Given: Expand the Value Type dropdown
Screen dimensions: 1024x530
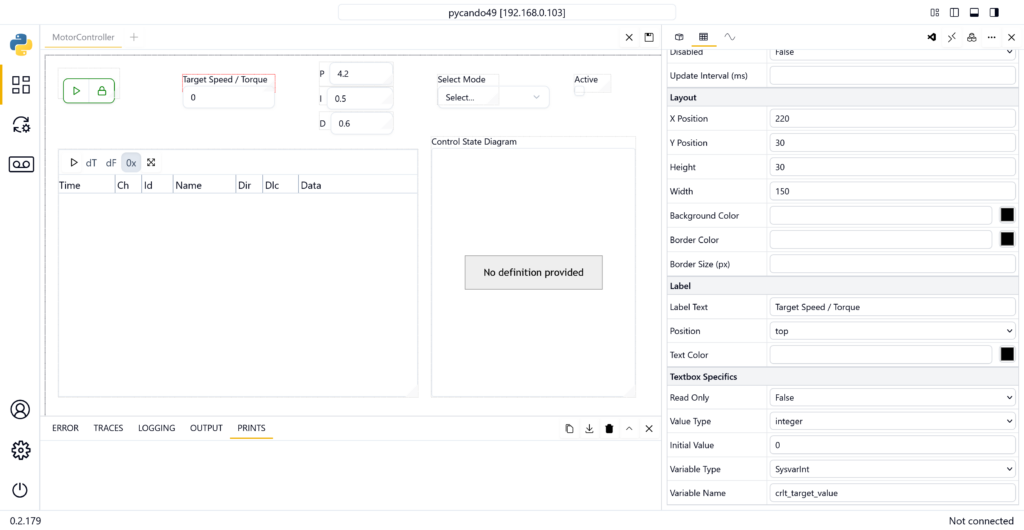Looking at the screenshot, I should (x=892, y=421).
